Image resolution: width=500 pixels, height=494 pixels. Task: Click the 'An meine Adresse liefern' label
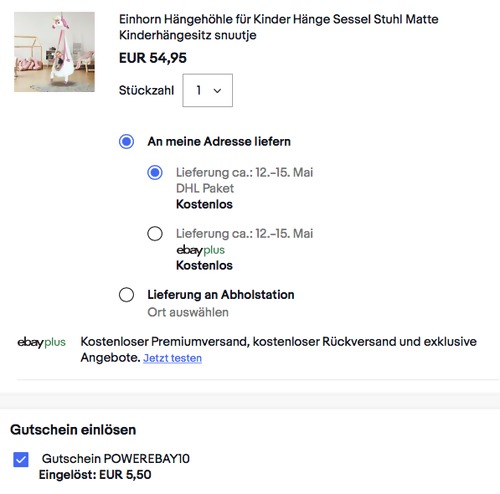tap(219, 141)
